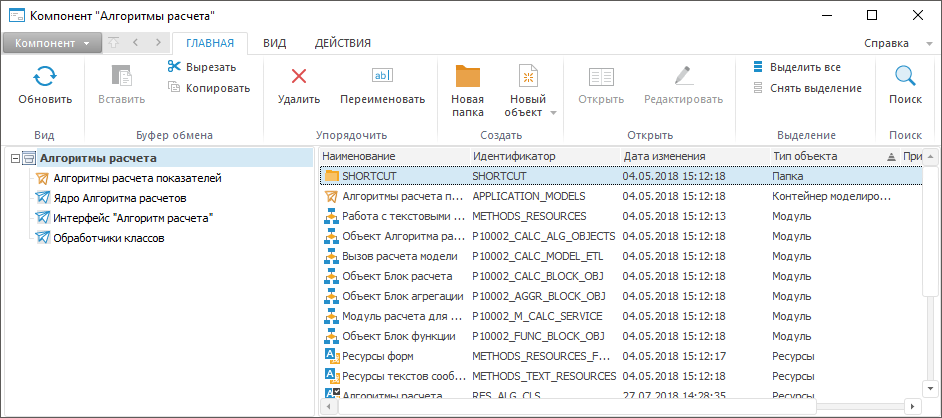Click Deselect (Снять выделение)
942x418 pixels.
[x=815, y=88]
